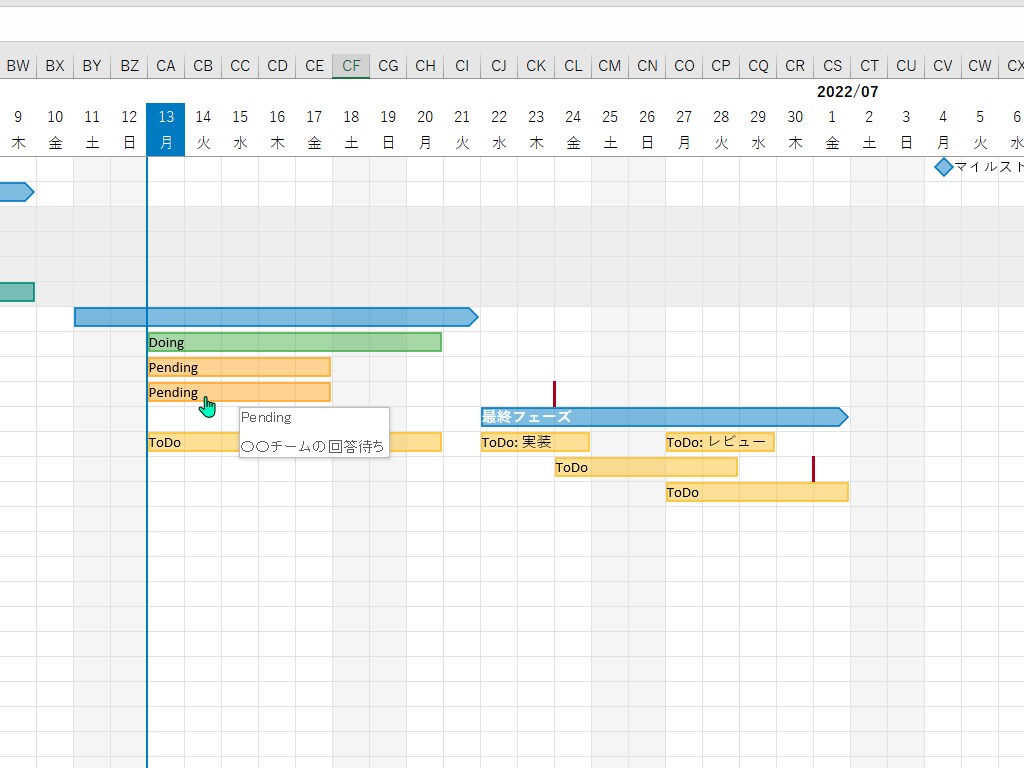Select column header BW
Screen dimensions: 1024x768
point(18,66)
